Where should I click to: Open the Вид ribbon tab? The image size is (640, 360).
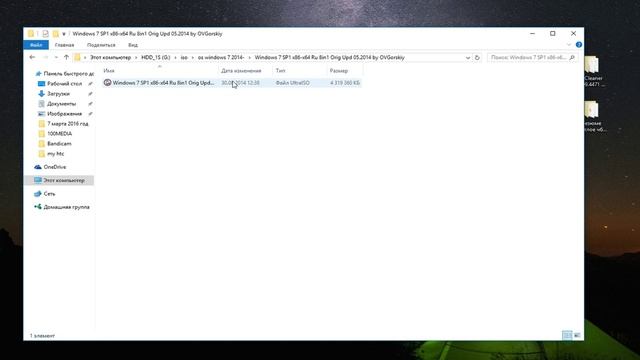pos(133,45)
